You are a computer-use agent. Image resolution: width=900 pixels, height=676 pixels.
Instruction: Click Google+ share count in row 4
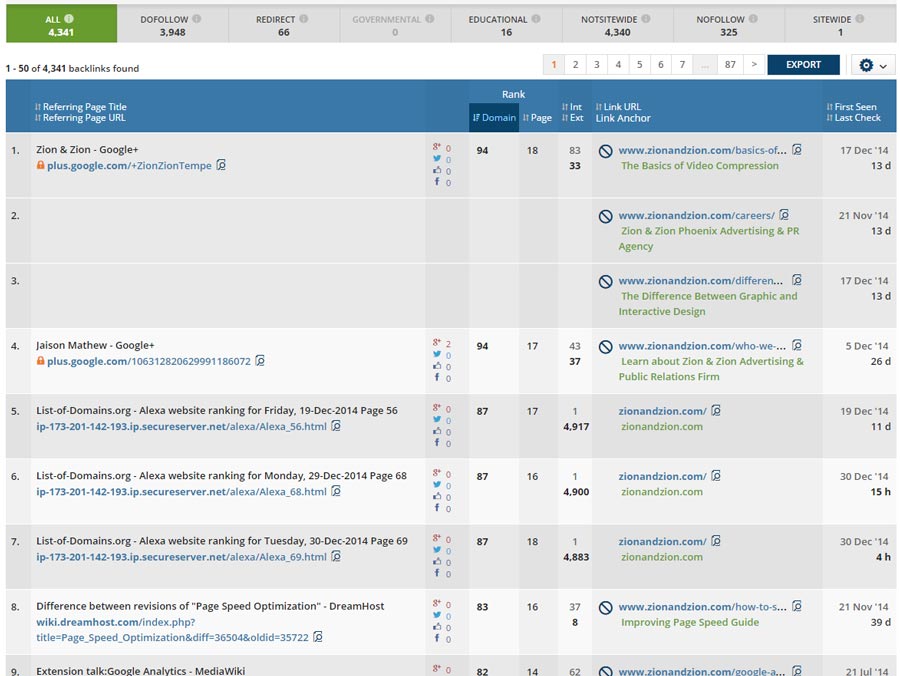click(448, 344)
